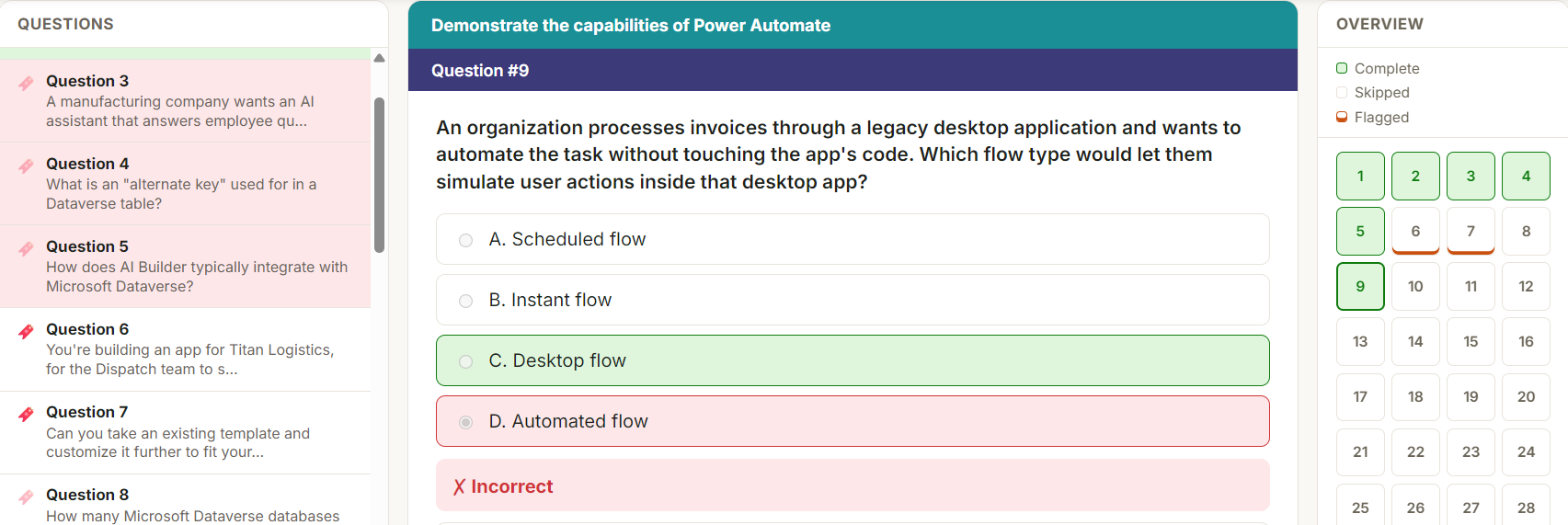Jump to question 28 in overview grid
This screenshot has height=525, width=1568.
pyautogui.click(x=1526, y=504)
